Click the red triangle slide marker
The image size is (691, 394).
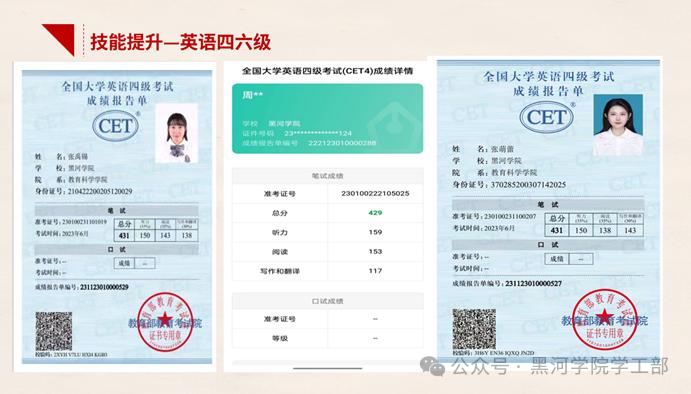pyautogui.click(x=62, y=37)
